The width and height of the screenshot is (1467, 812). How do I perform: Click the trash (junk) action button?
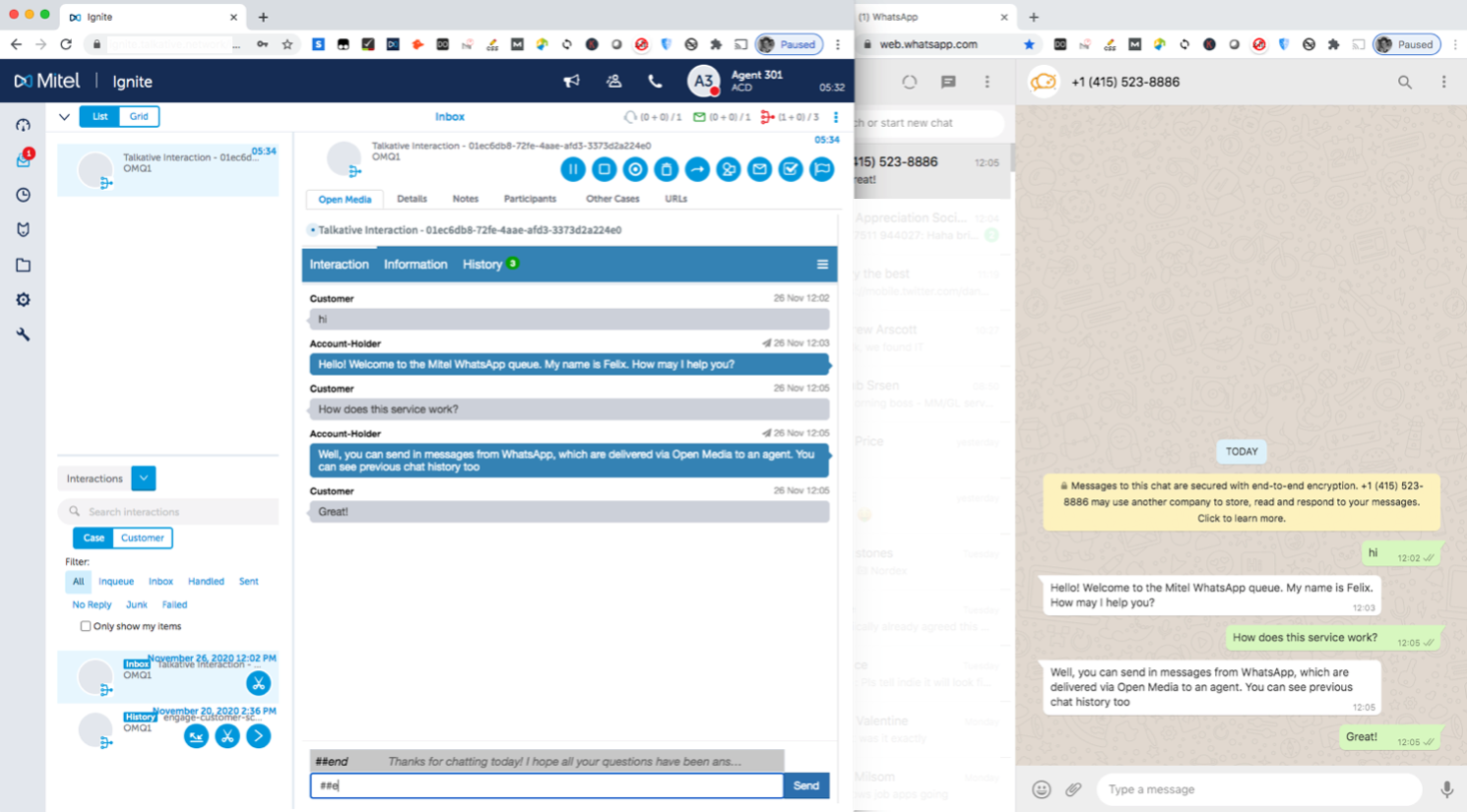pyautogui.click(x=667, y=169)
